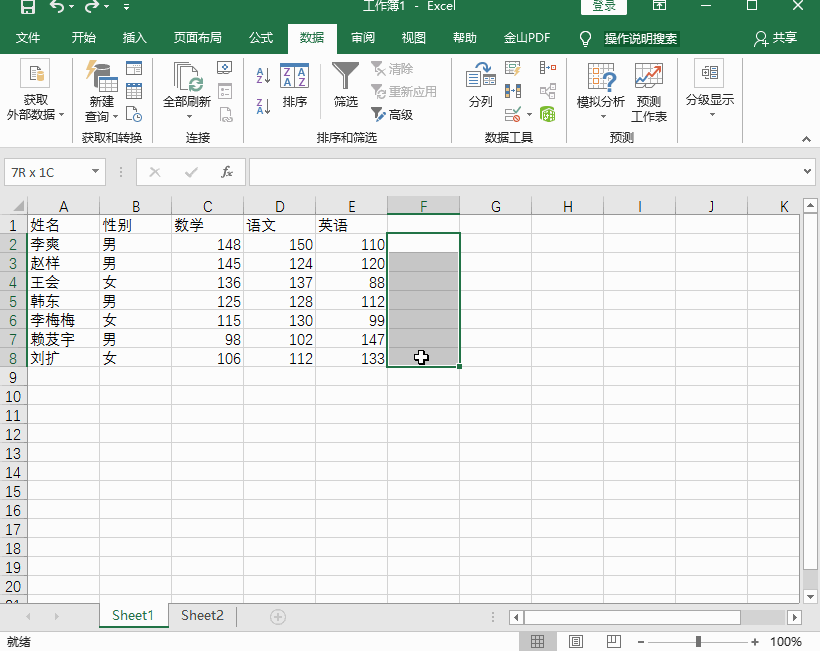Click the Undo arrow icon
The width and height of the screenshot is (820, 651).
[58, 6]
